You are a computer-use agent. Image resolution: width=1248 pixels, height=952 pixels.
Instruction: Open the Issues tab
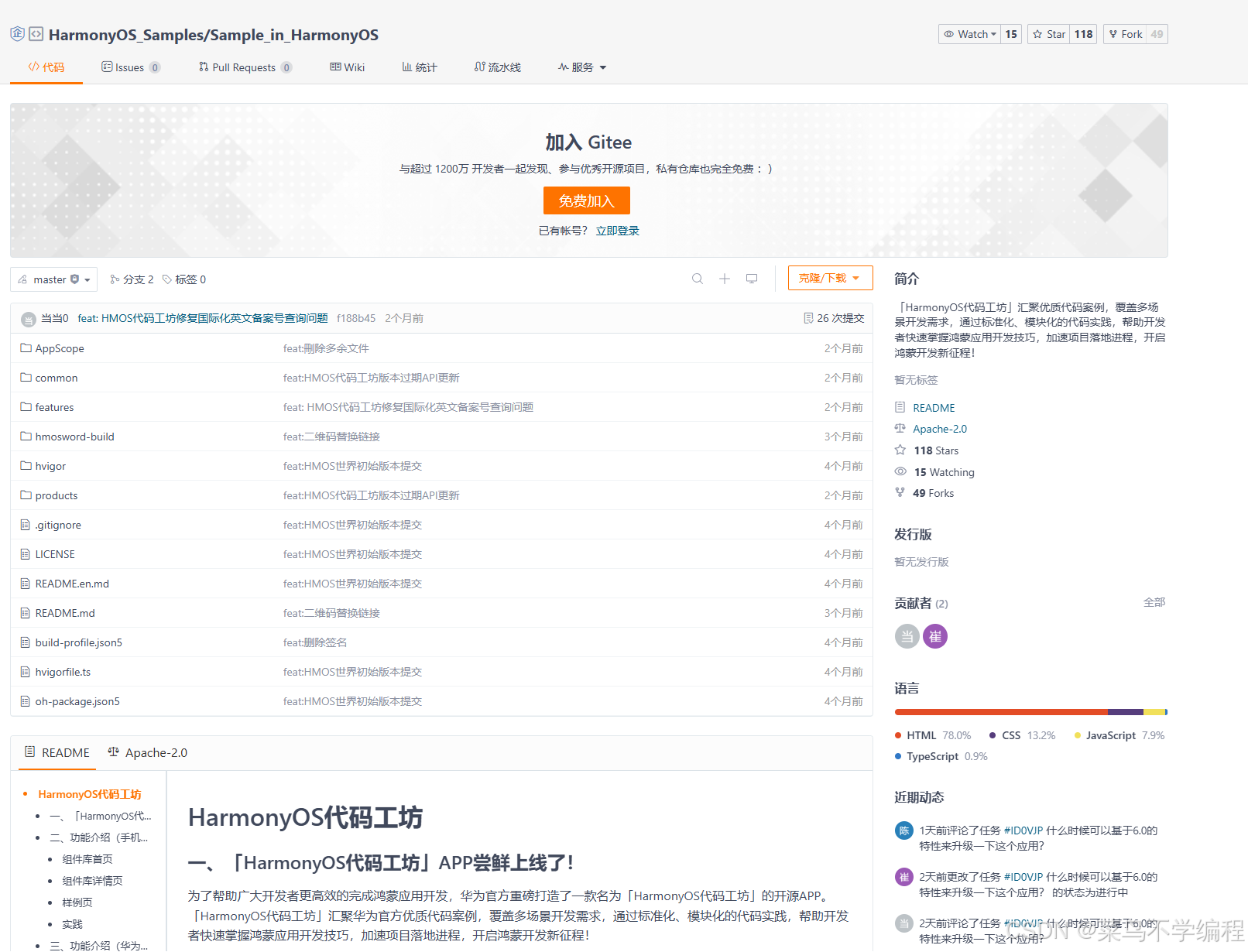[x=130, y=67]
